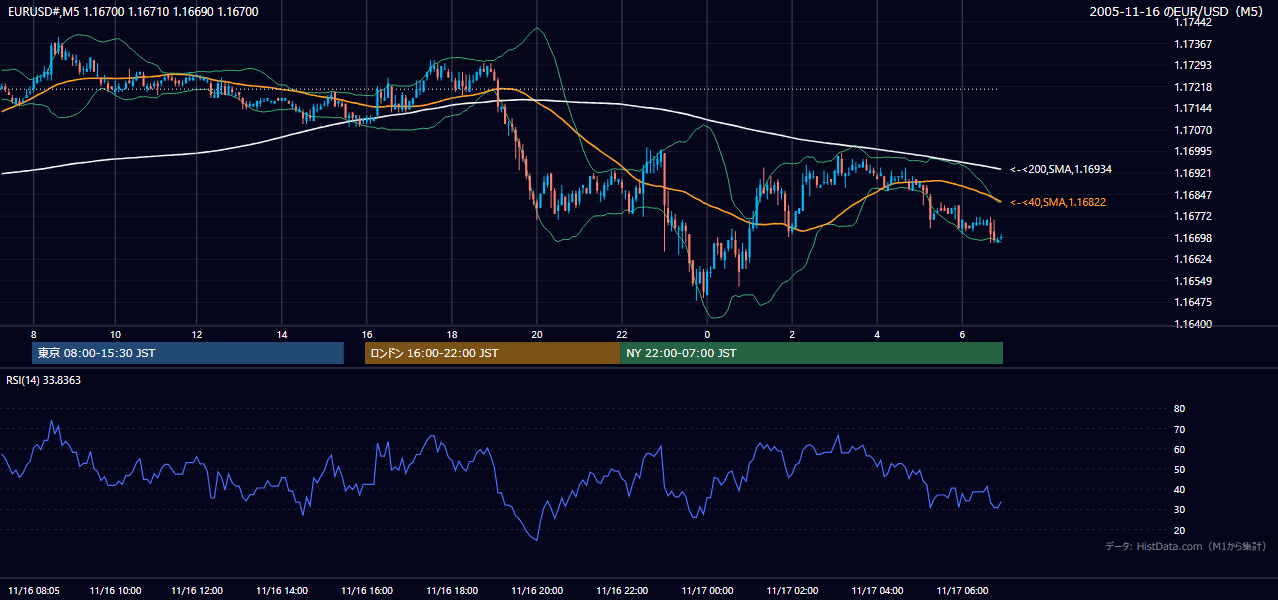Select the 11/16 12:00 date label
Screen dimensions: 1278x600
click(x=197, y=590)
